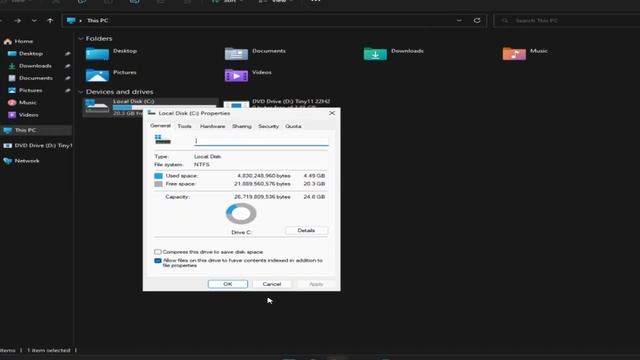The image size is (640, 360).
Task: Click the Apply button
Action: coord(316,284)
